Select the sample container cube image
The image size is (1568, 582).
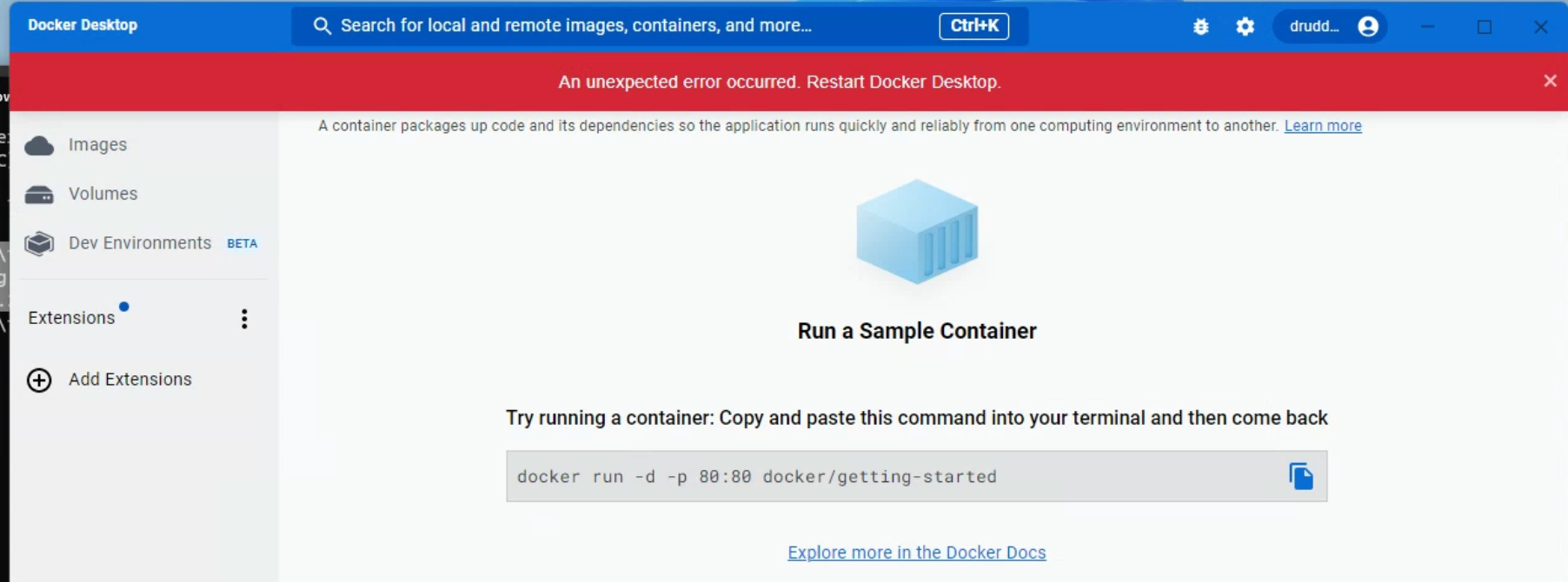pyautogui.click(x=918, y=232)
